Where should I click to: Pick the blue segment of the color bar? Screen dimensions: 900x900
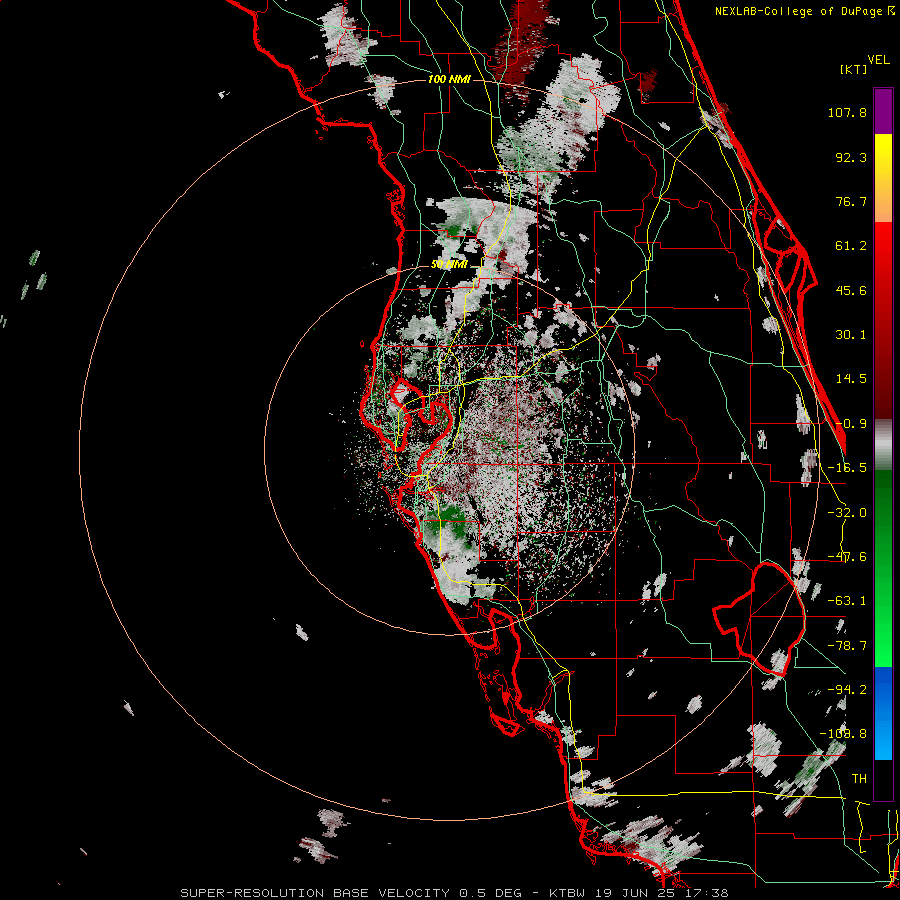coord(883,713)
